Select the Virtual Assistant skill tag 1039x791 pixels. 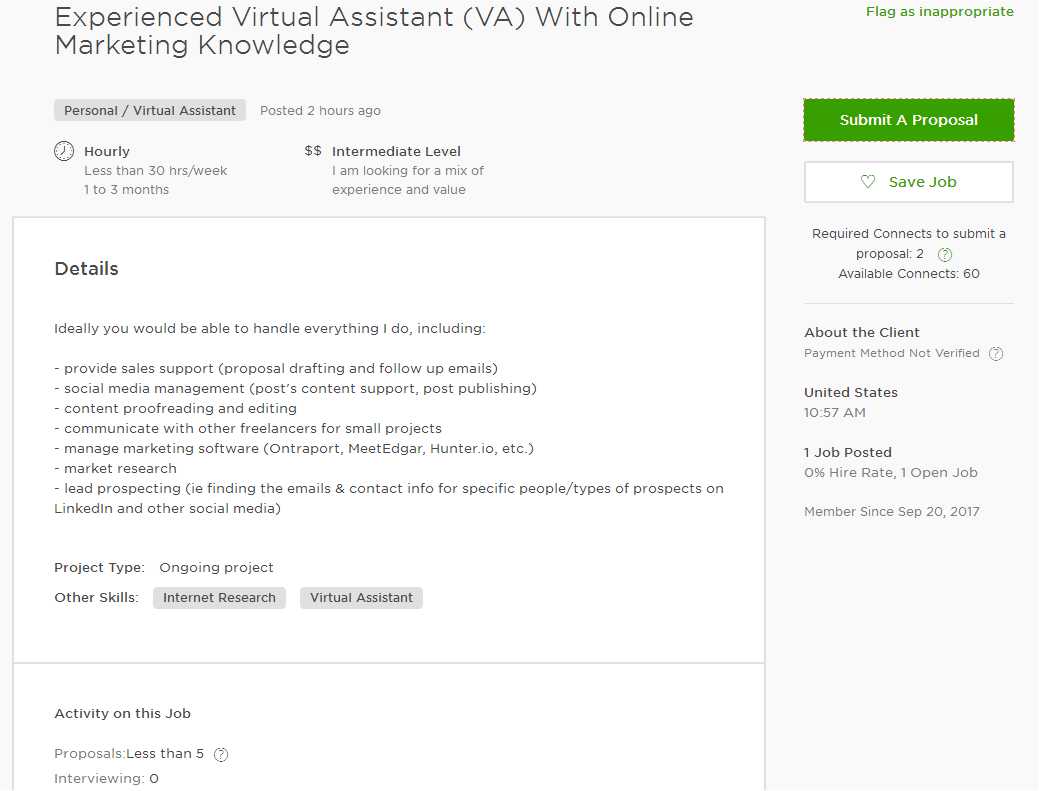coord(361,598)
